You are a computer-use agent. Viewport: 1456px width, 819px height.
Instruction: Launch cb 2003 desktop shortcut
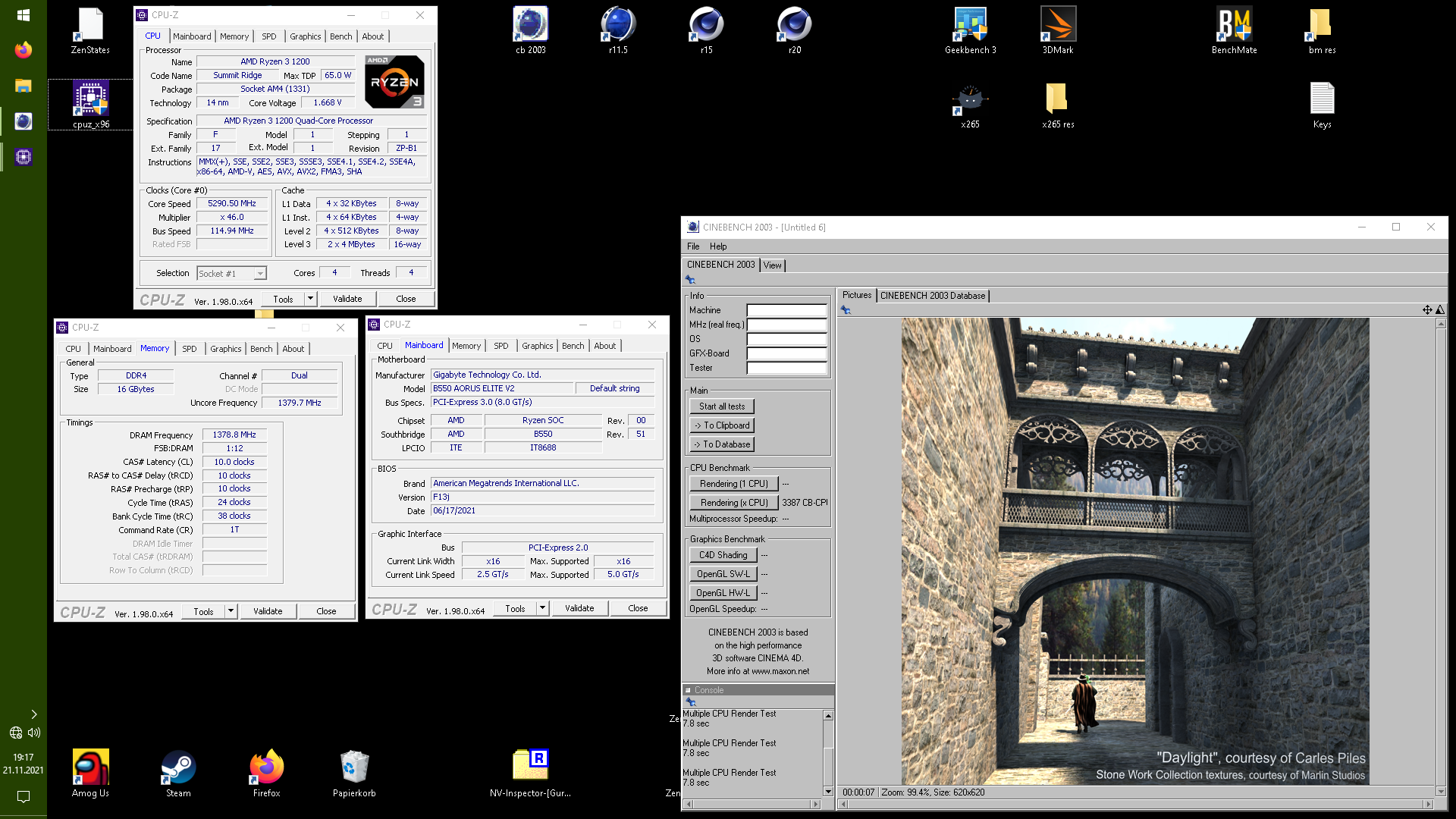[530, 31]
